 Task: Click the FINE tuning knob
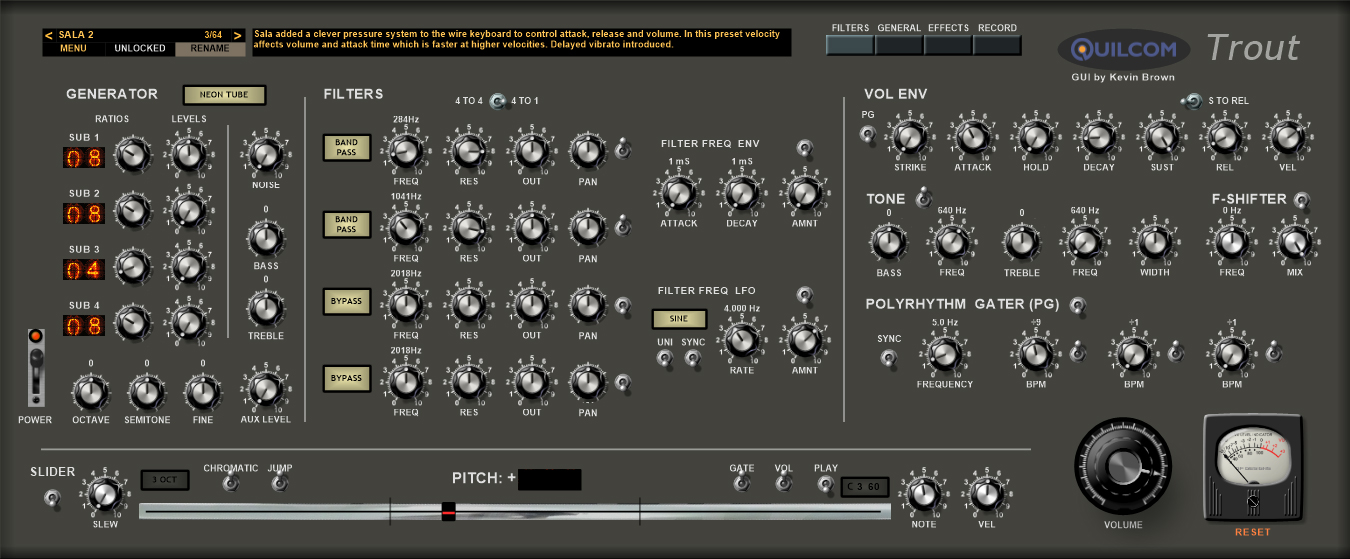coord(202,393)
